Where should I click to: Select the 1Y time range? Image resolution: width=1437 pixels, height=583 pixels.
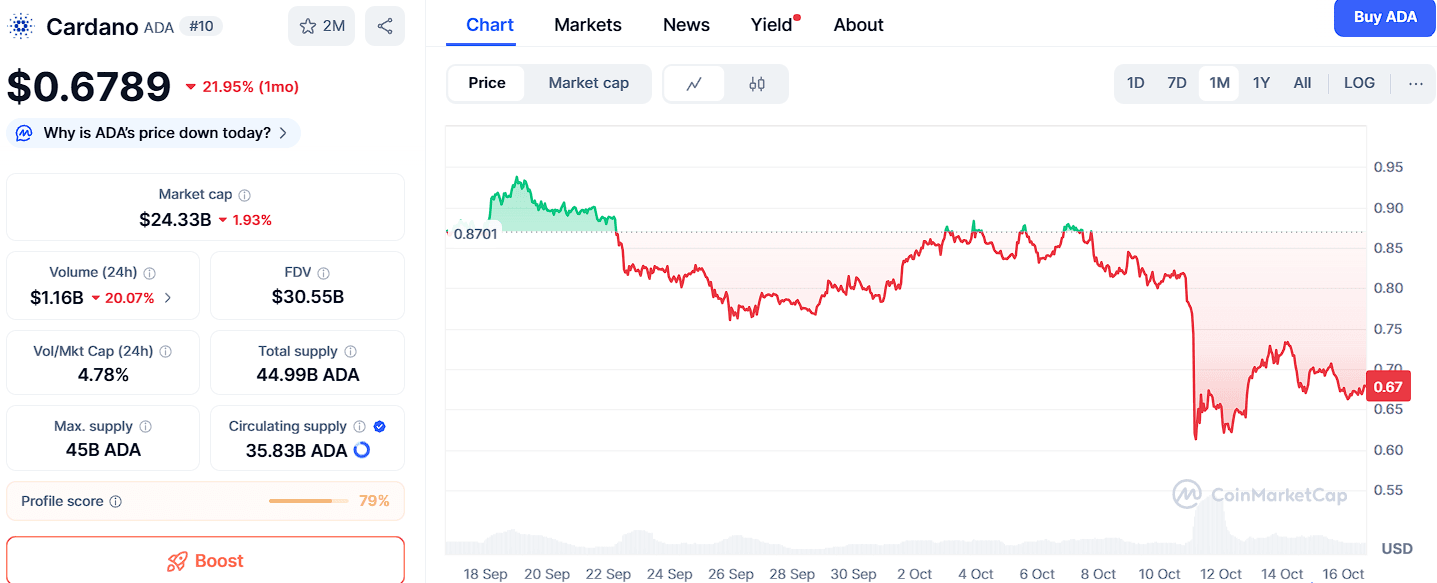[1261, 83]
